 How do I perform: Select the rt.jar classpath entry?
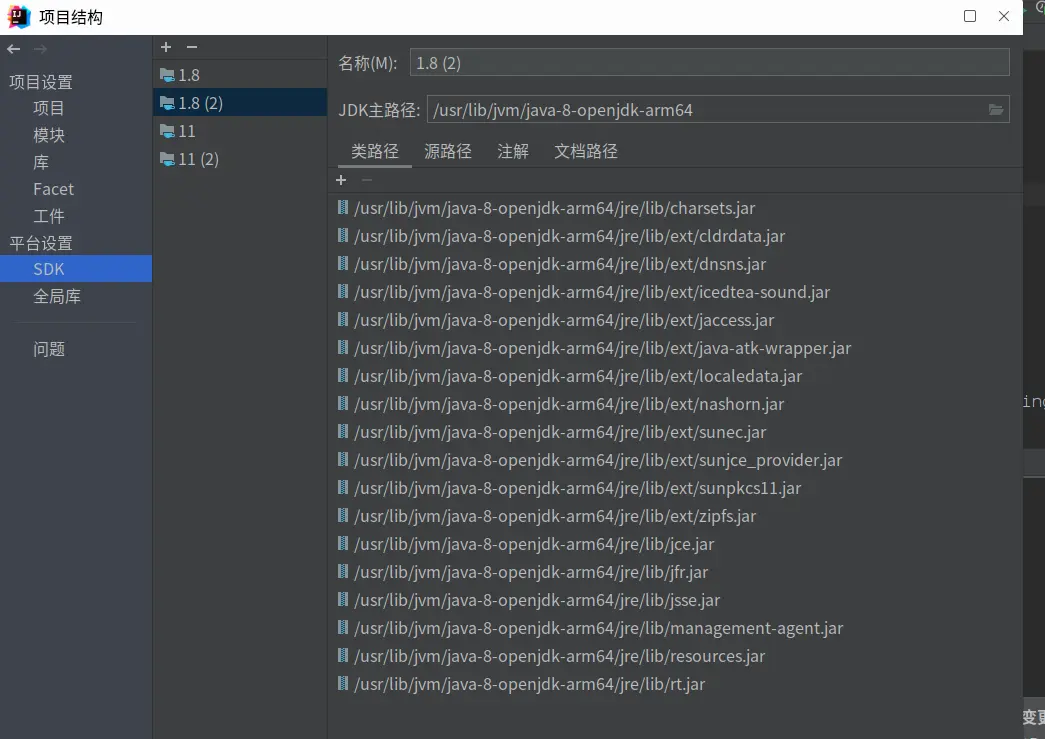[676, 684]
